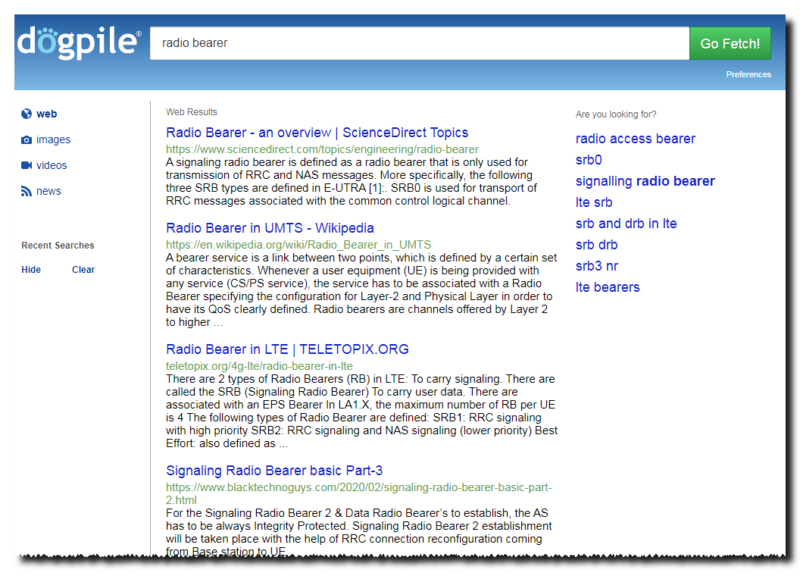This screenshot has width=800, height=576.
Task: Switch to the videos search tab
Action: (52, 165)
